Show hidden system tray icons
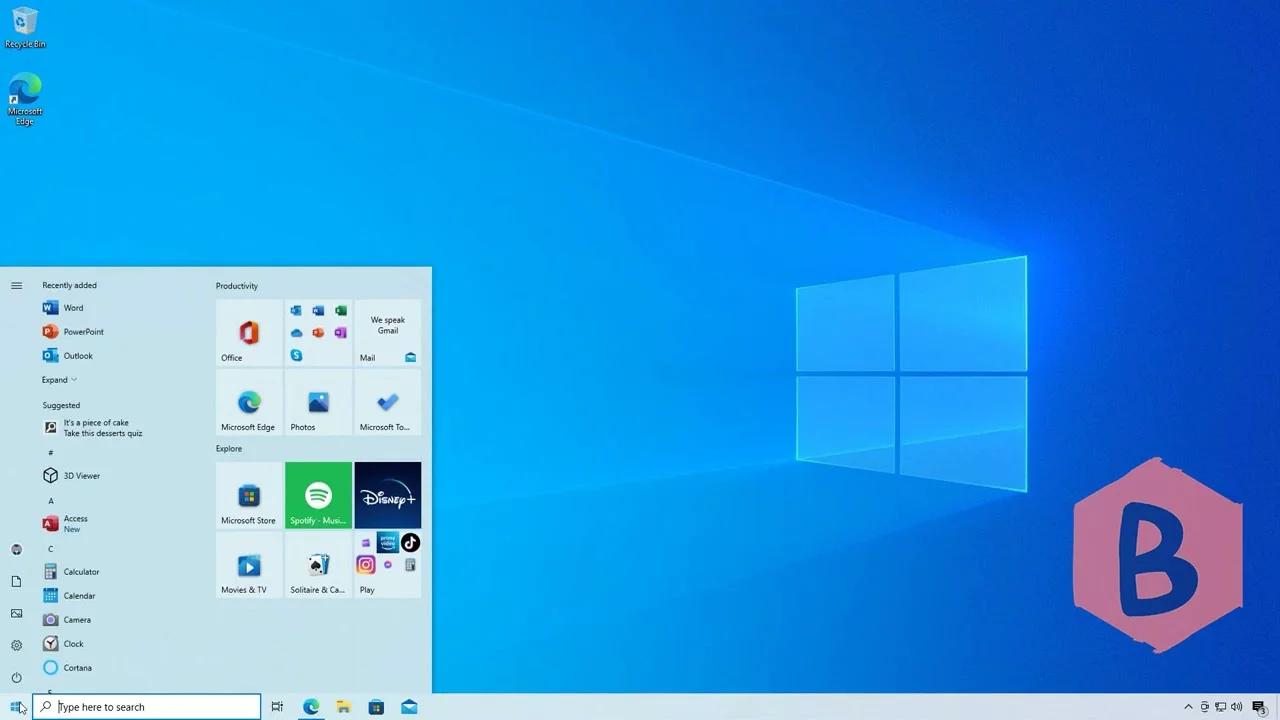The height and width of the screenshot is (720, 1280). [1188, 707]
